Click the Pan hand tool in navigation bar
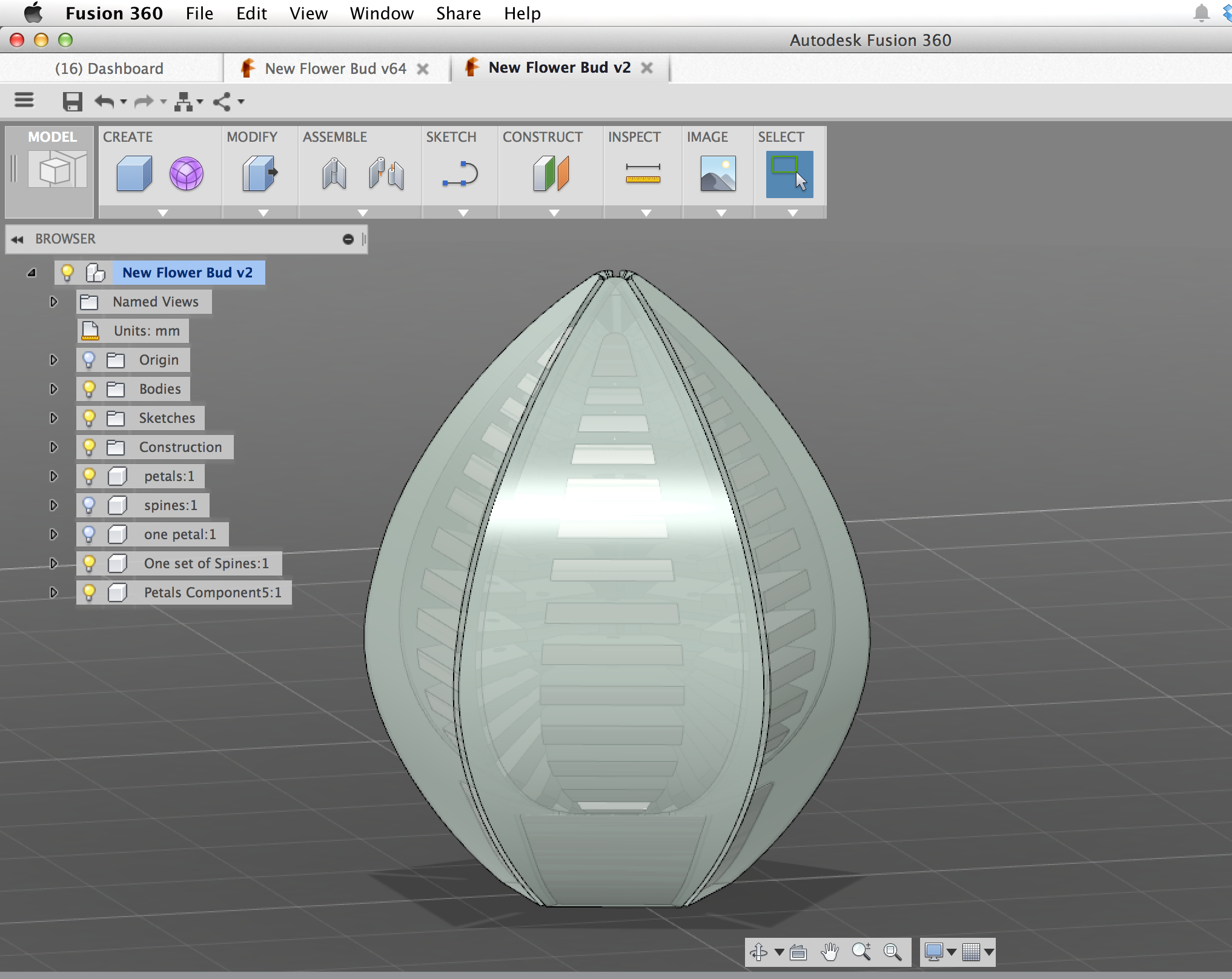The image size is (1232, 979). tap(830, 952)
